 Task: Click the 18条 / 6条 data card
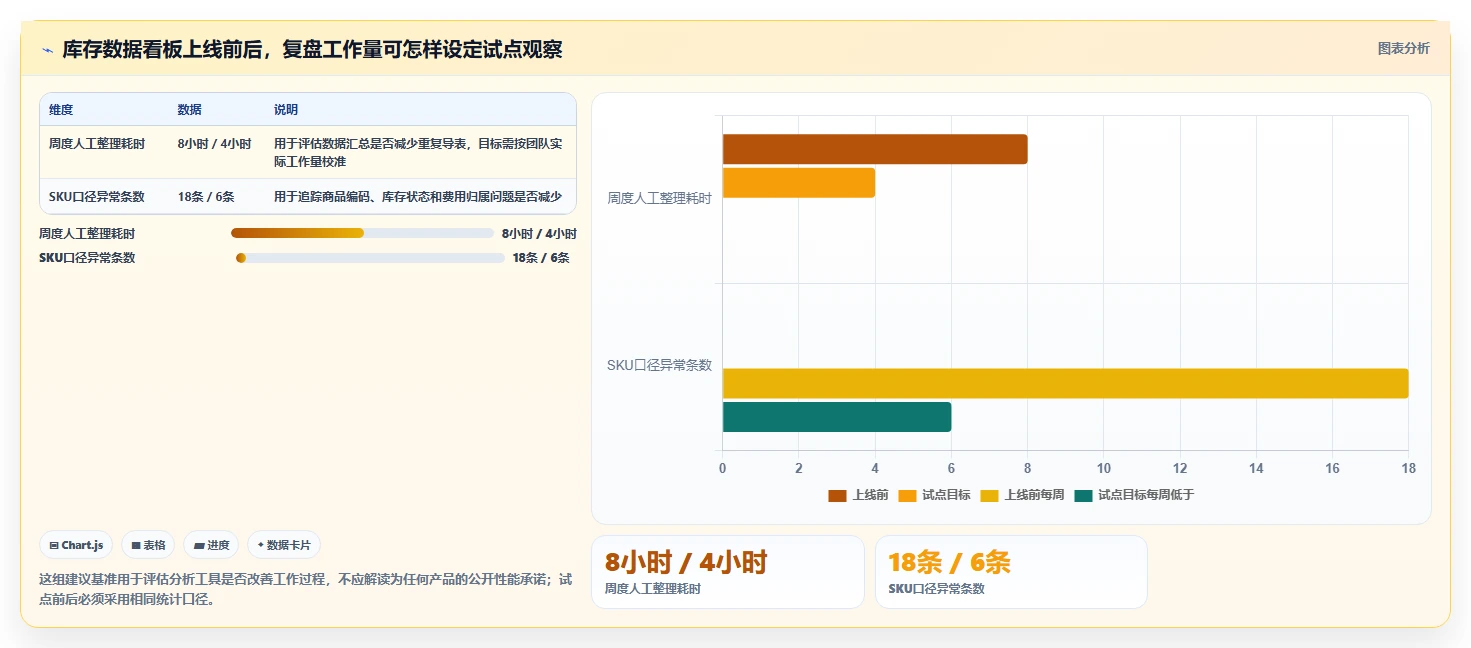click(1011, 572)
